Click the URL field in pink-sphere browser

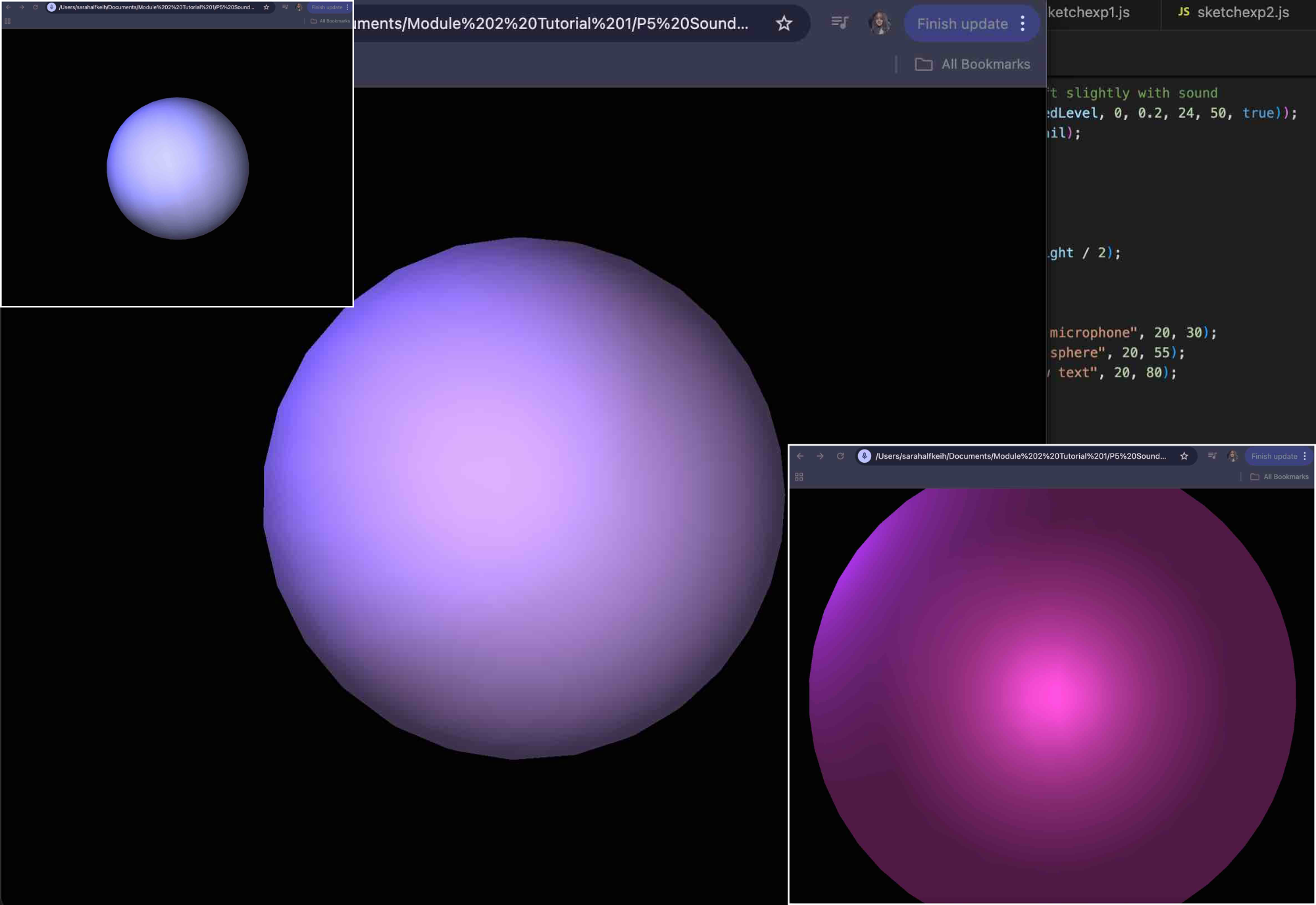1021,456
